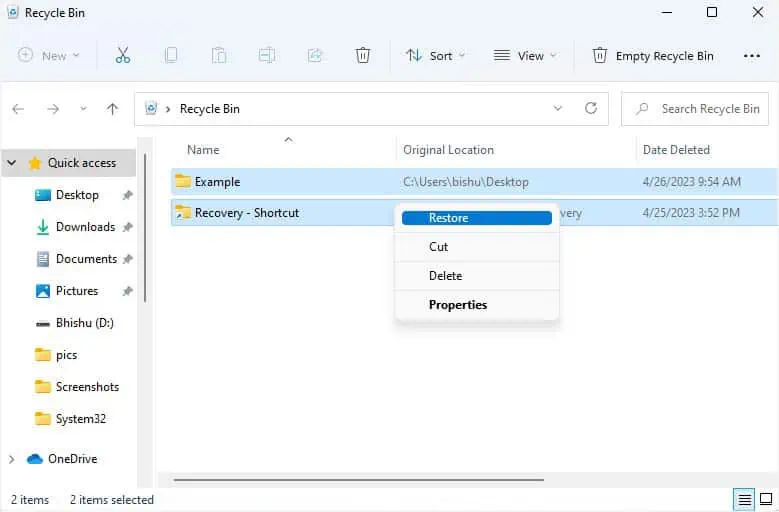Sort by Date Deleted column header
The image size is (779, 512).
tap(676, 150)
